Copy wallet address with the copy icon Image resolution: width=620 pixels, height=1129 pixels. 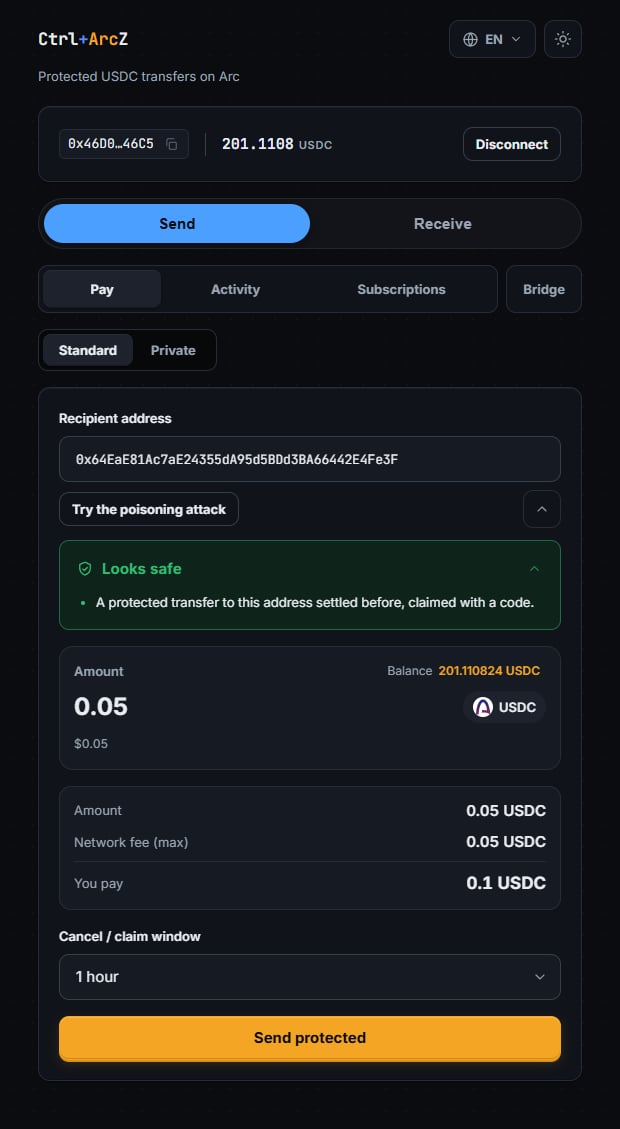pyautogui.click(x=171, y=144)
